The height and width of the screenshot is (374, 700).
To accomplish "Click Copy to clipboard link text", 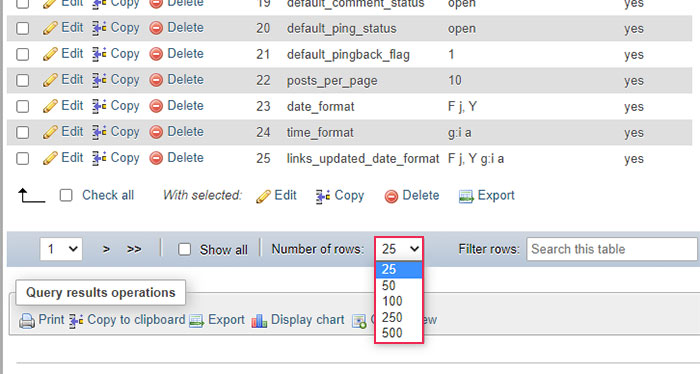I will click(x=136, y=320).
